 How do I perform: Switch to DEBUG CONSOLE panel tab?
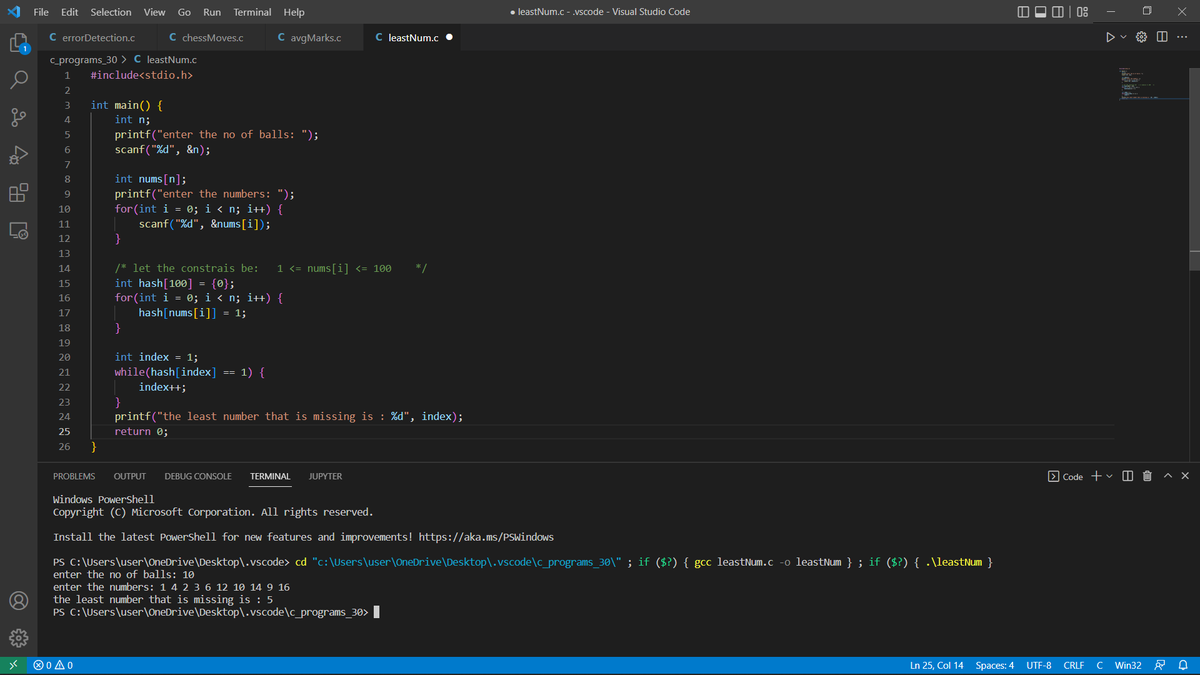click(198, 476)
